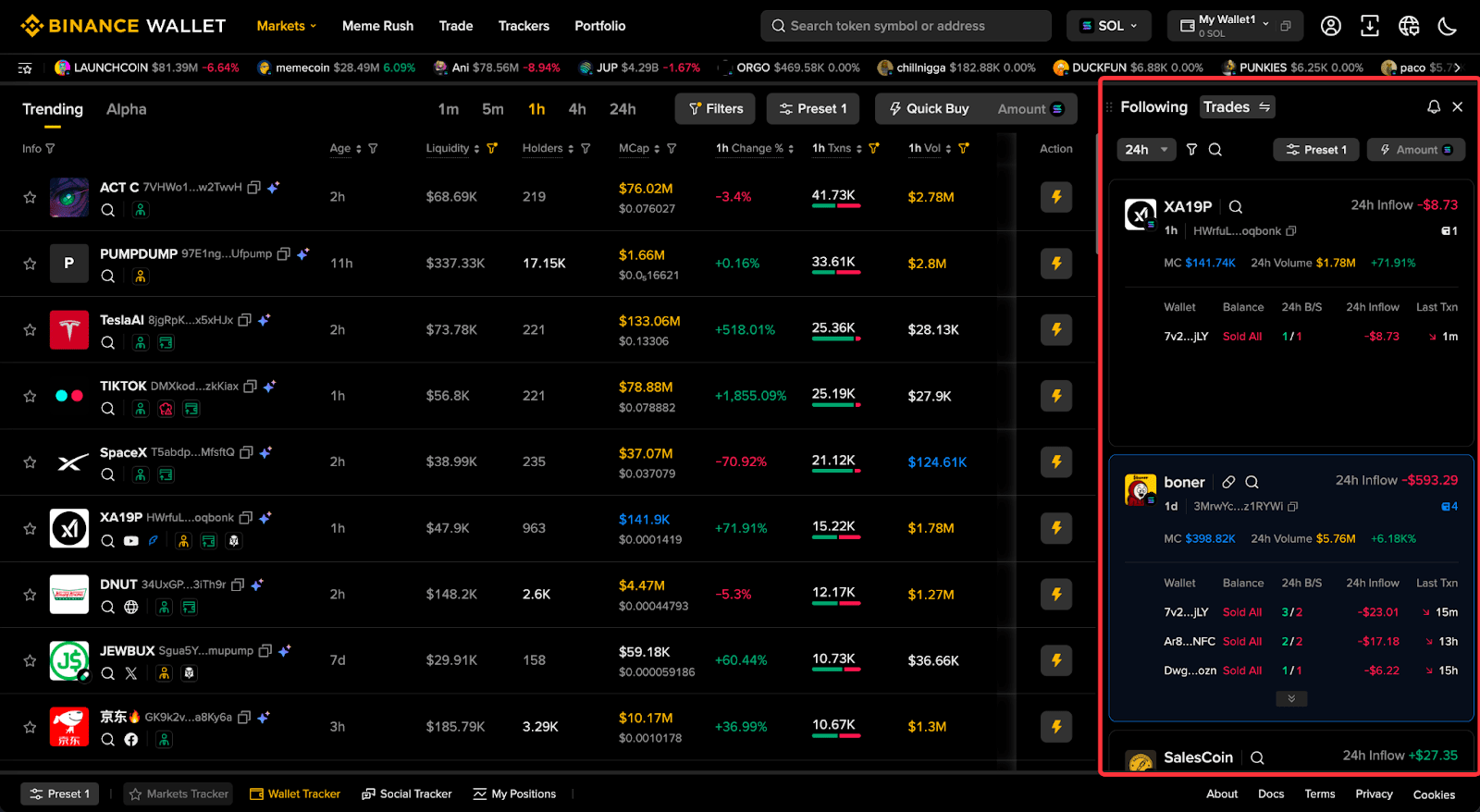Viewport: 1480px width, 812px height.
Task: Open JEWBUX X social link
Action: (131, 673)
